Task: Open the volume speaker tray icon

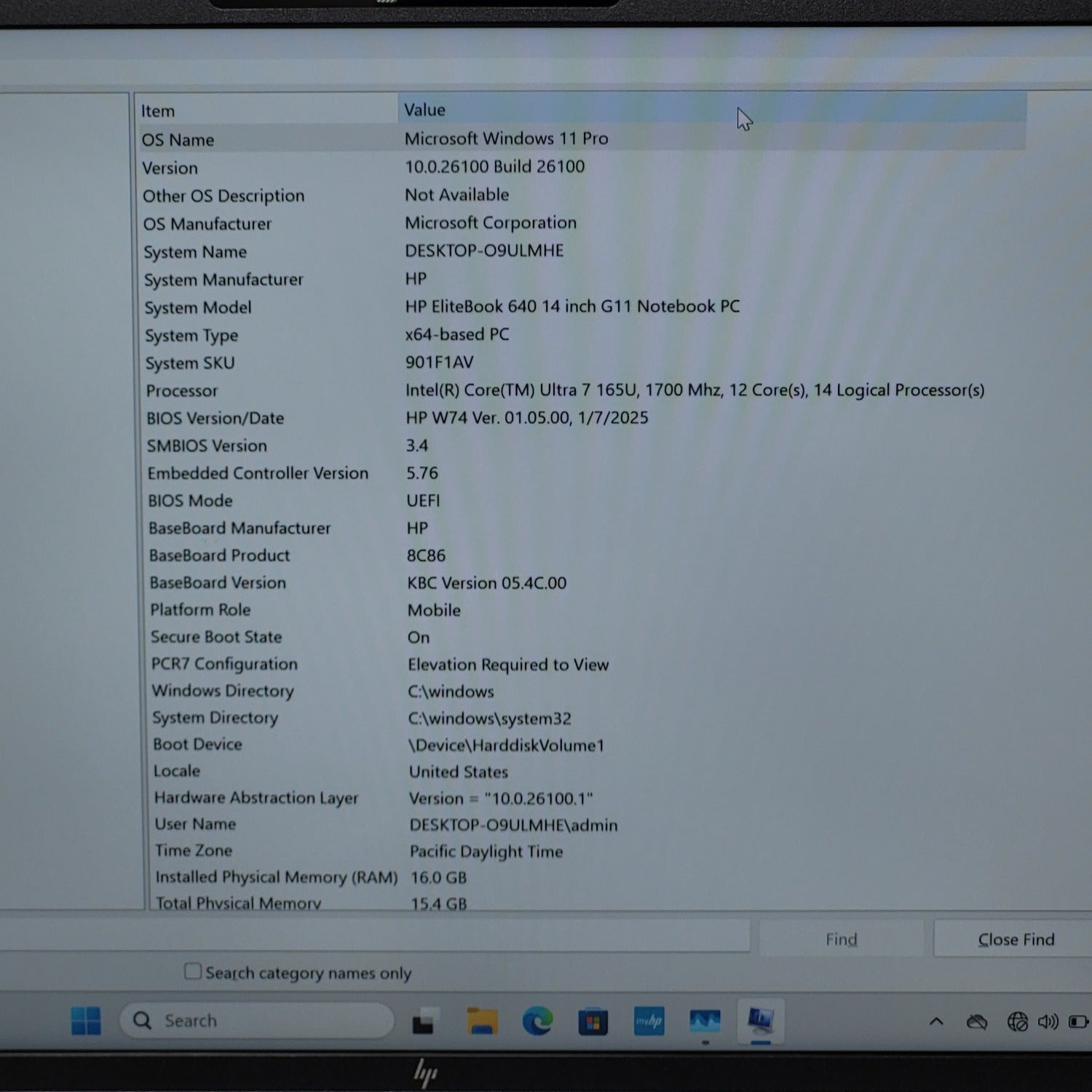Action: [x=1048, y=1022]
